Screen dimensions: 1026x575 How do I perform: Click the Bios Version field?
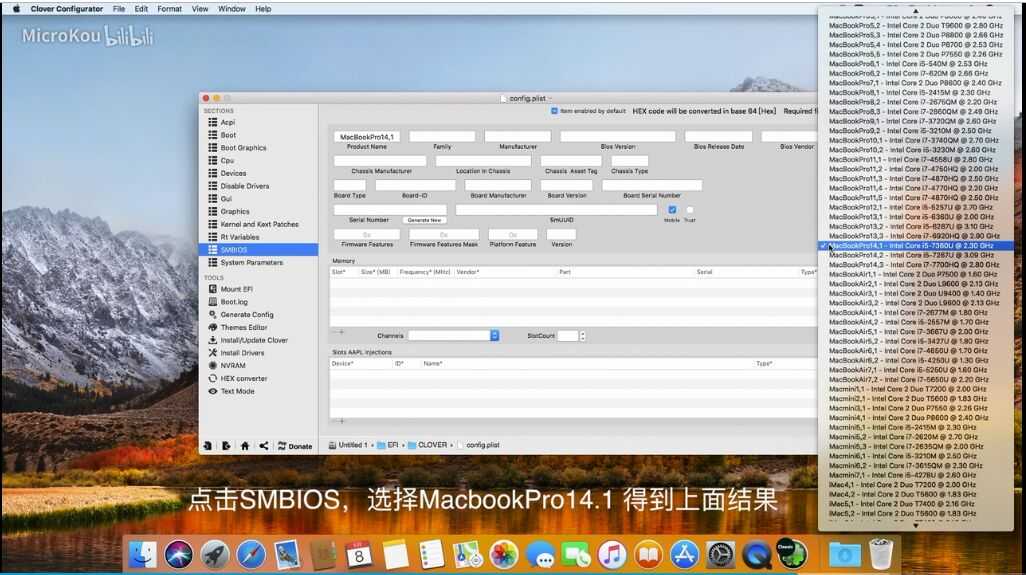pyautogui.click(x=618, y=136)
